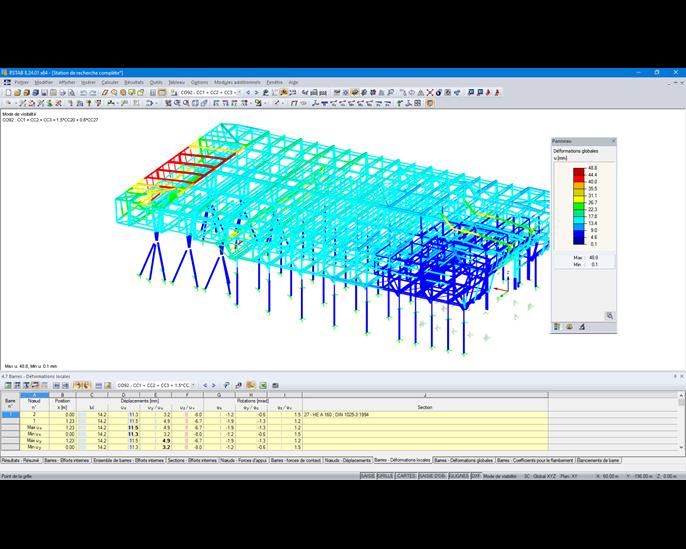Image resolution: width=686 pixels, height=549 pixels.
Task: Click 'Max u: 48.8, Min u: 0.1 mm' text
Action: coord(31,366)
